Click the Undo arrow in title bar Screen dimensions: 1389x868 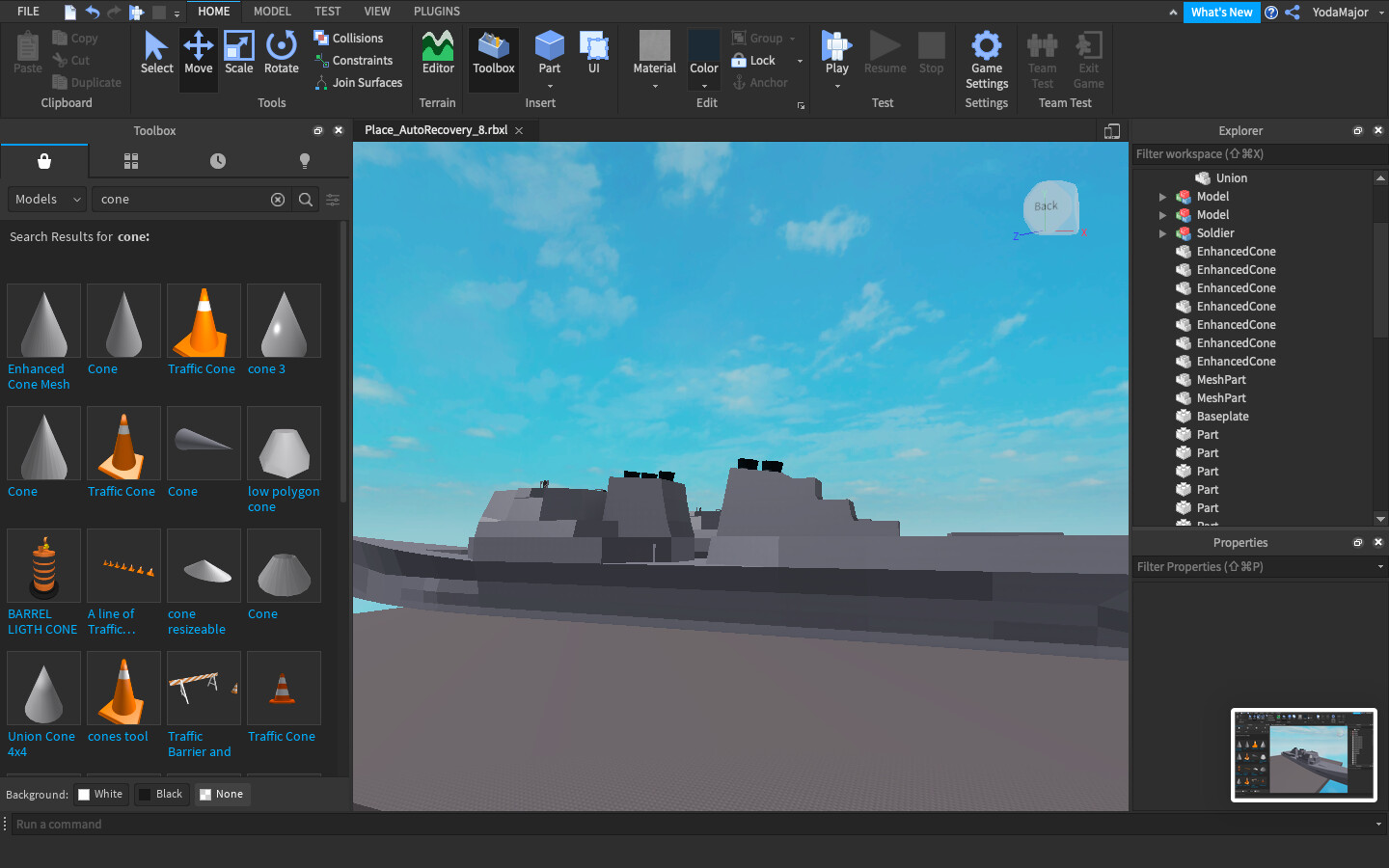[x=93, y=12]
